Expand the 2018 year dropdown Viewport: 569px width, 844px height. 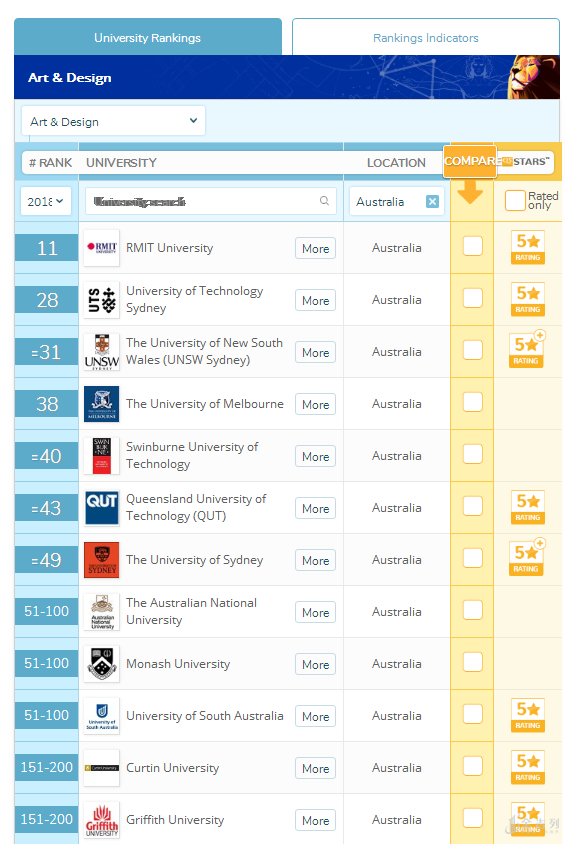coord(46,201)
